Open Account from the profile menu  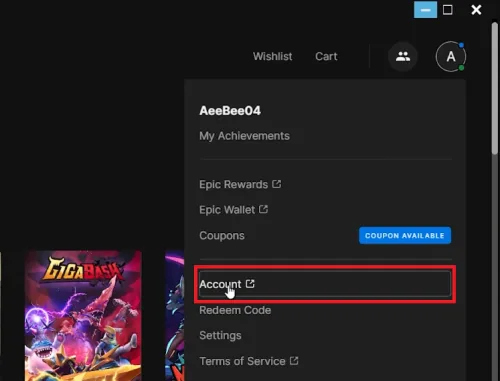click(x=325, y=284)
